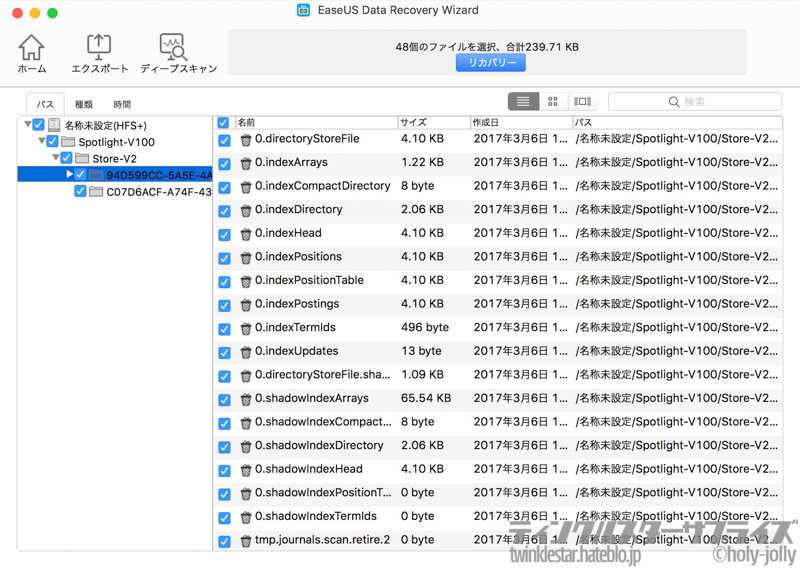The image size is (800, 568).
Task: Click trash icon of 0.indexHead
Action: pyautogui.click(x=246, y=234)
